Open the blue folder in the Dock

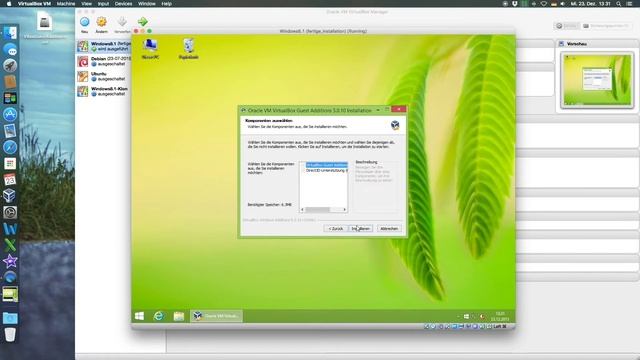click(x=10, y=318)
